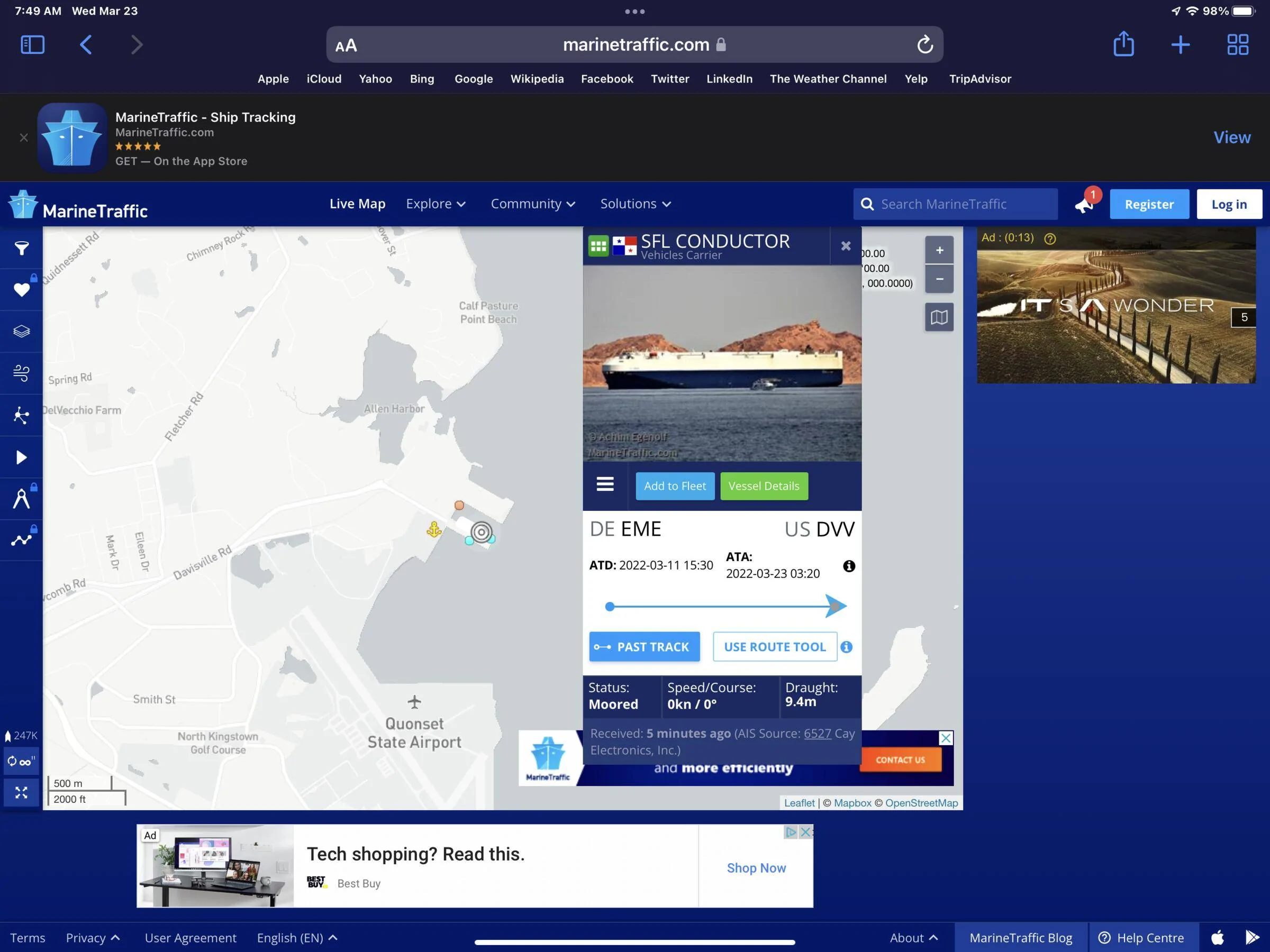Open the SFL CONDUCTOR ship photo

click(722, 363)
